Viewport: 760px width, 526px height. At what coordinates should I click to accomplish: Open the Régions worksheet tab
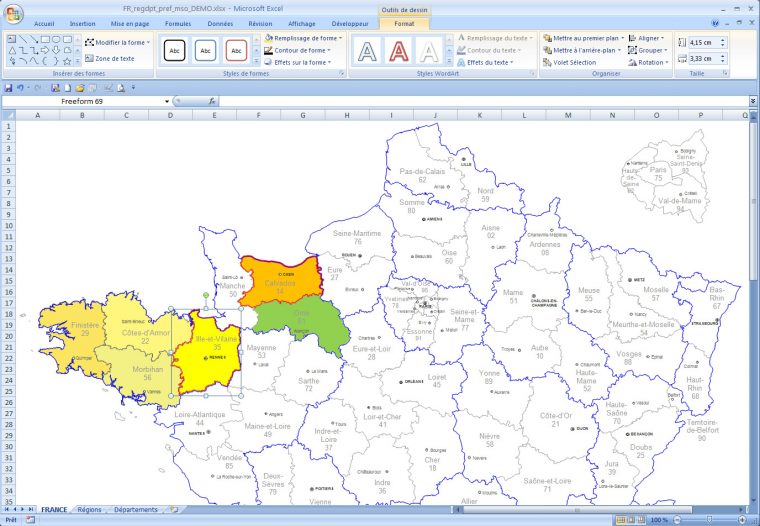pos(89,510)
